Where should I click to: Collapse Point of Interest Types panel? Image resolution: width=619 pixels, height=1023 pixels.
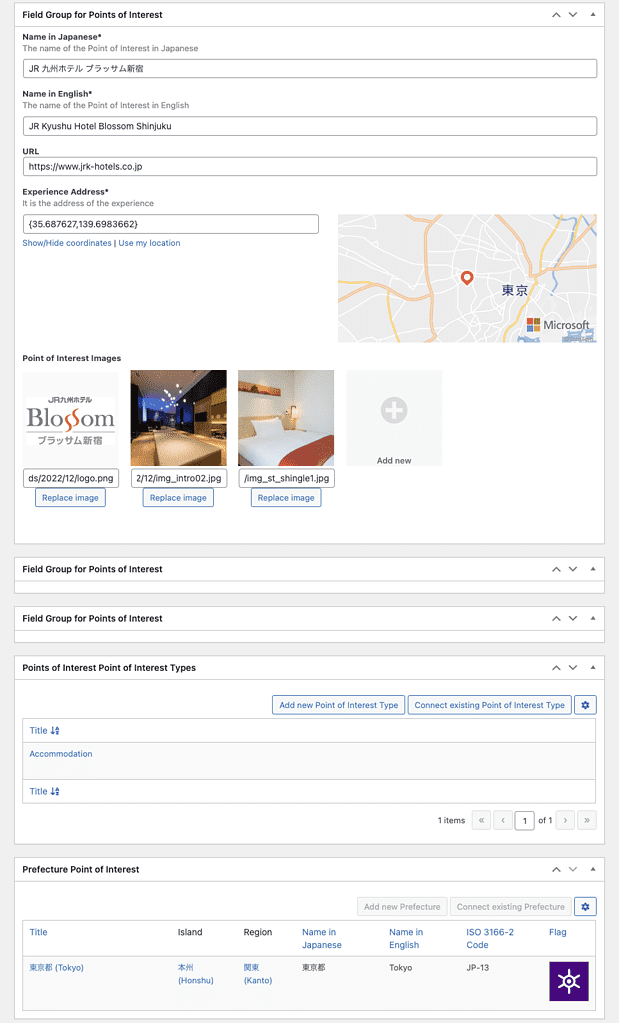[x=592, y=667]
